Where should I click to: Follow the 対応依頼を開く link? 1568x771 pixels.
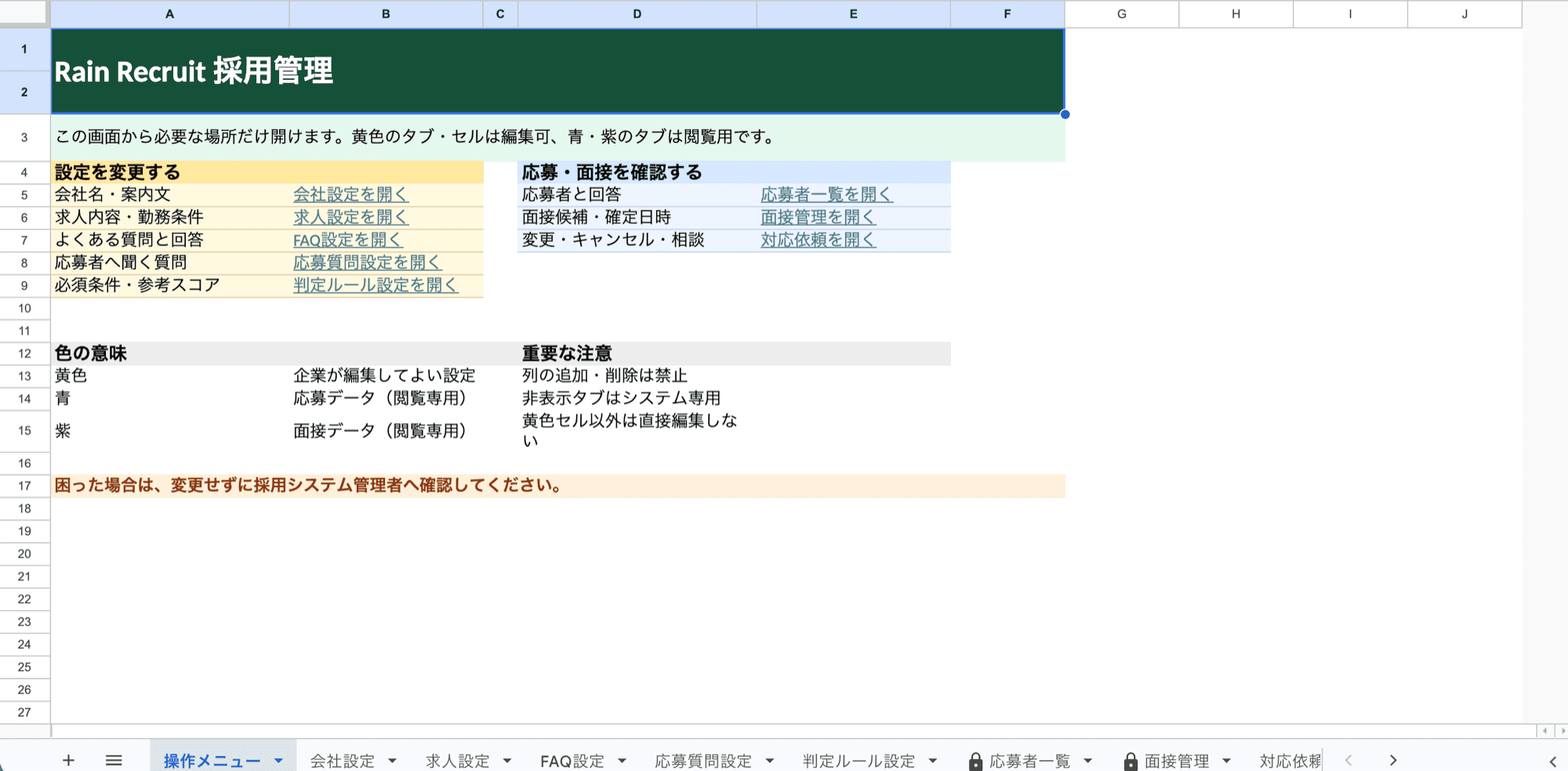pyautogui.click(x=818, y=240)
